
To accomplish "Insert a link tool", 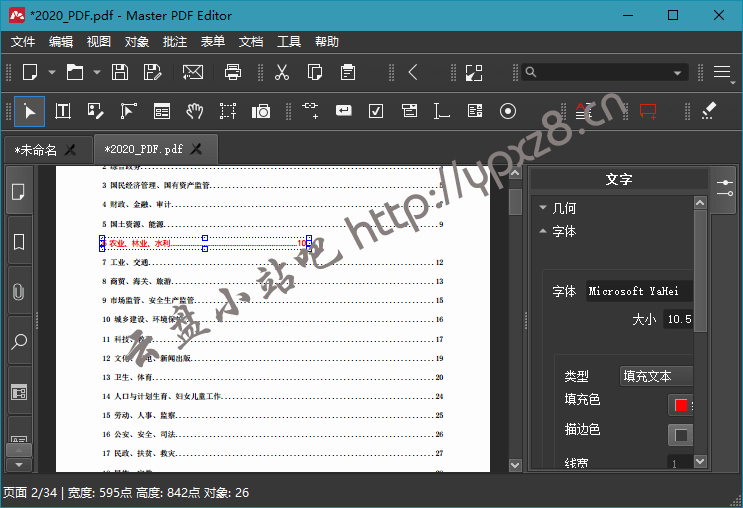I will [x=310, y=110].
